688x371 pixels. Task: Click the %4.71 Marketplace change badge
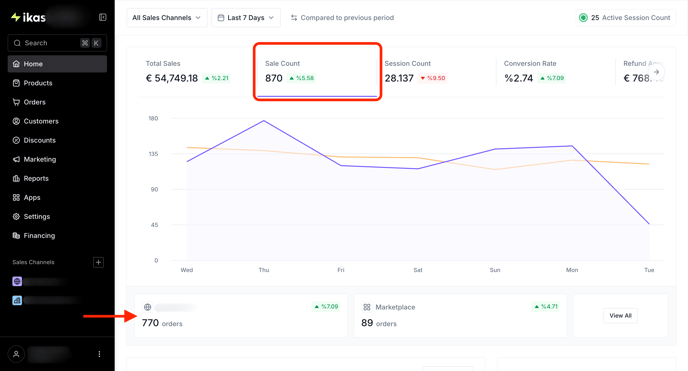click(546, 307)
